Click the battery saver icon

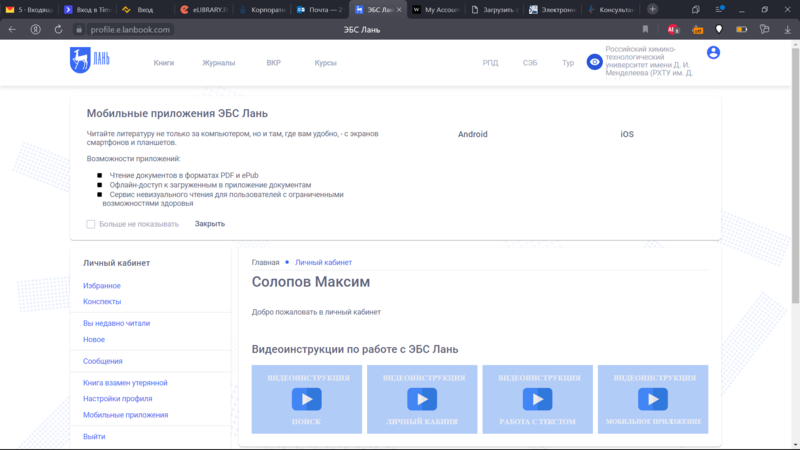(741, 30)
